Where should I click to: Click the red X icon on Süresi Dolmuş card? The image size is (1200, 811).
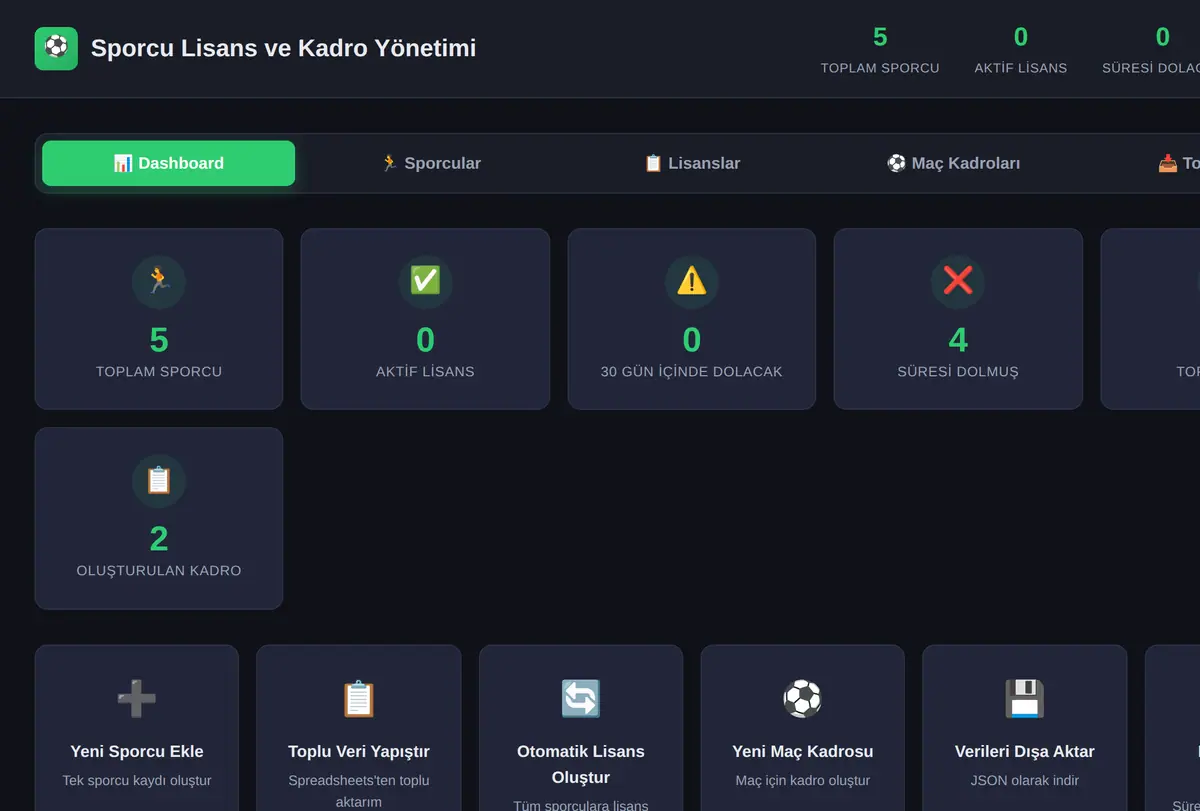pyautogui.click(x=958, y=282)
